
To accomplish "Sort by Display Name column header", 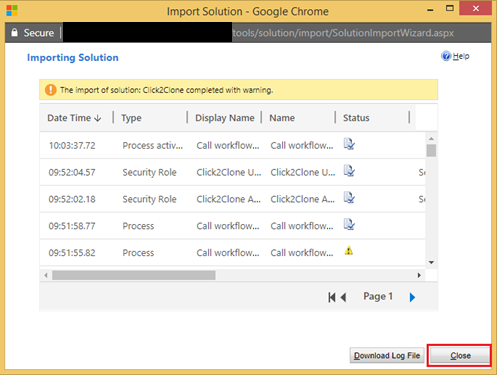I will [225, 118].
